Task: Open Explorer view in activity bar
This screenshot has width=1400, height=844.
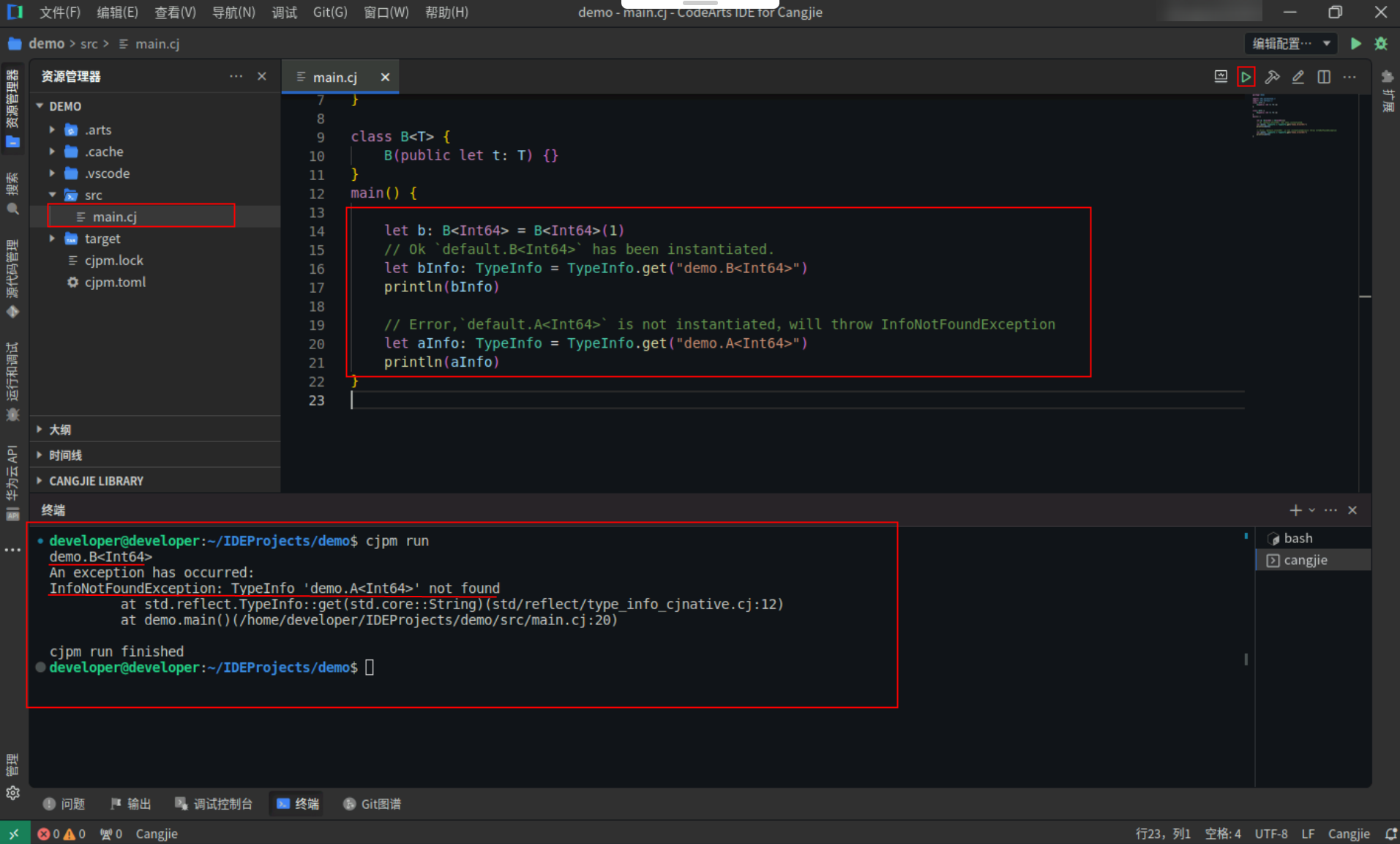Action: [12, 108]
